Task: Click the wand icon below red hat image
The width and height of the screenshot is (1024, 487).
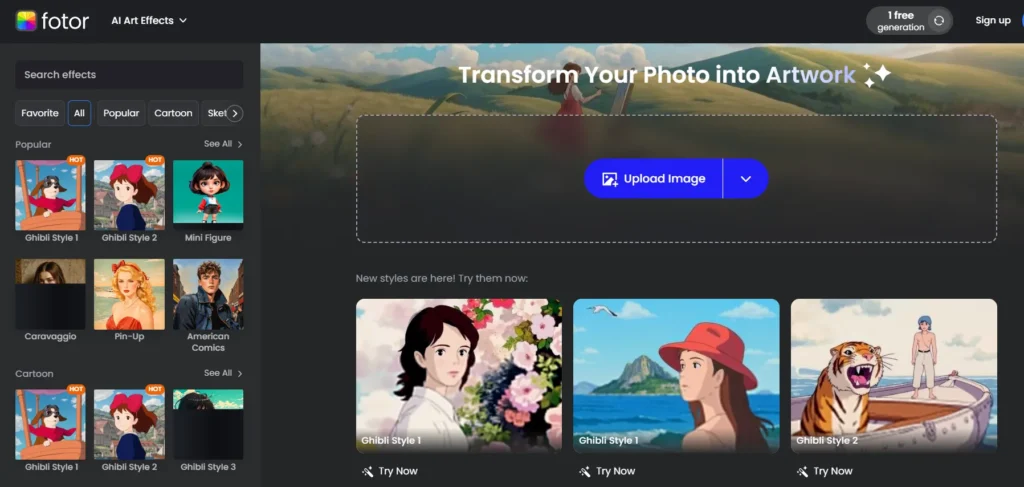Action: click(584, 471)
